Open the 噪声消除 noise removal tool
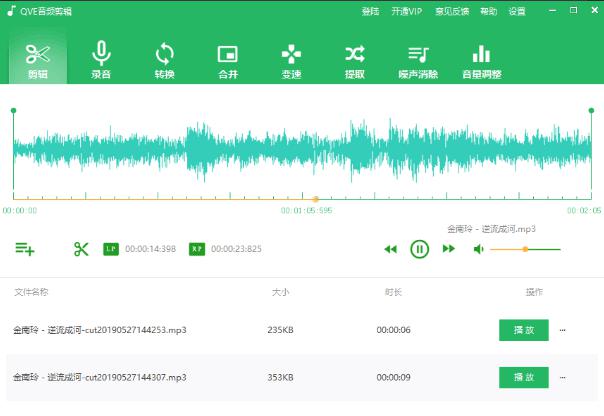The image size is (604, 416). click(x=418, y=60)
